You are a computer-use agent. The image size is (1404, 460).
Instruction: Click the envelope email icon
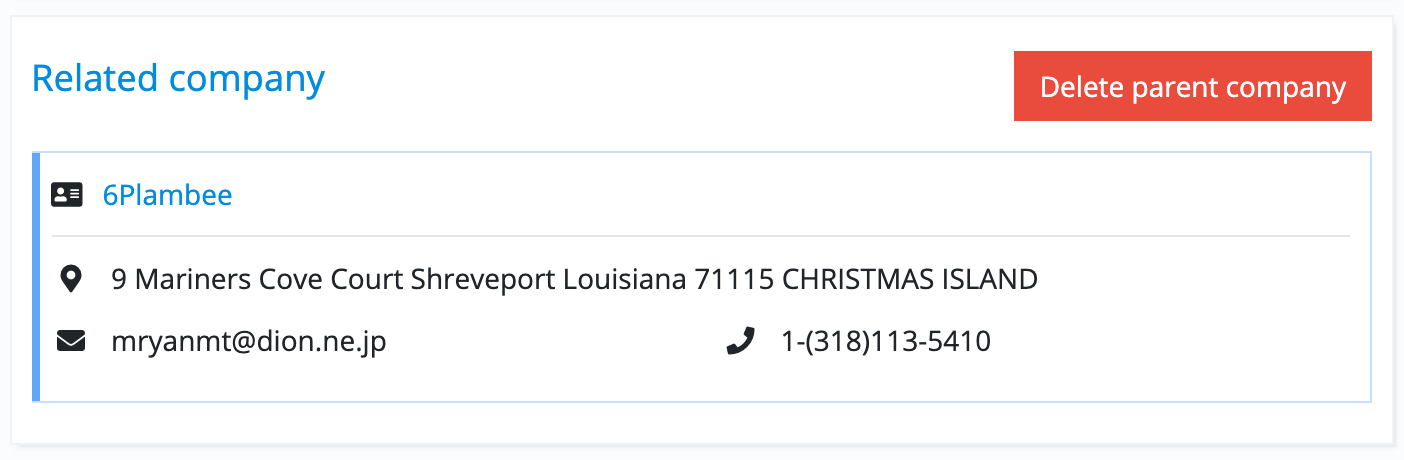70,343
